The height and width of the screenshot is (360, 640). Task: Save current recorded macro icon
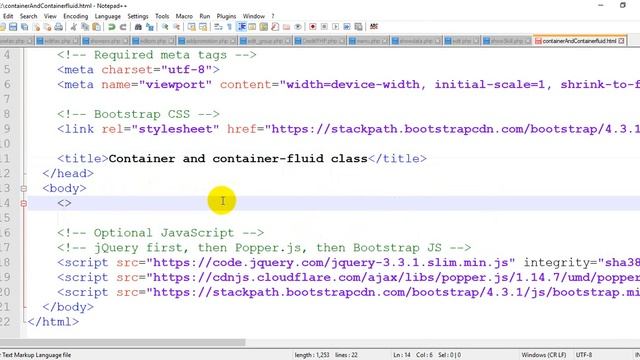click(x=358, y=27)
